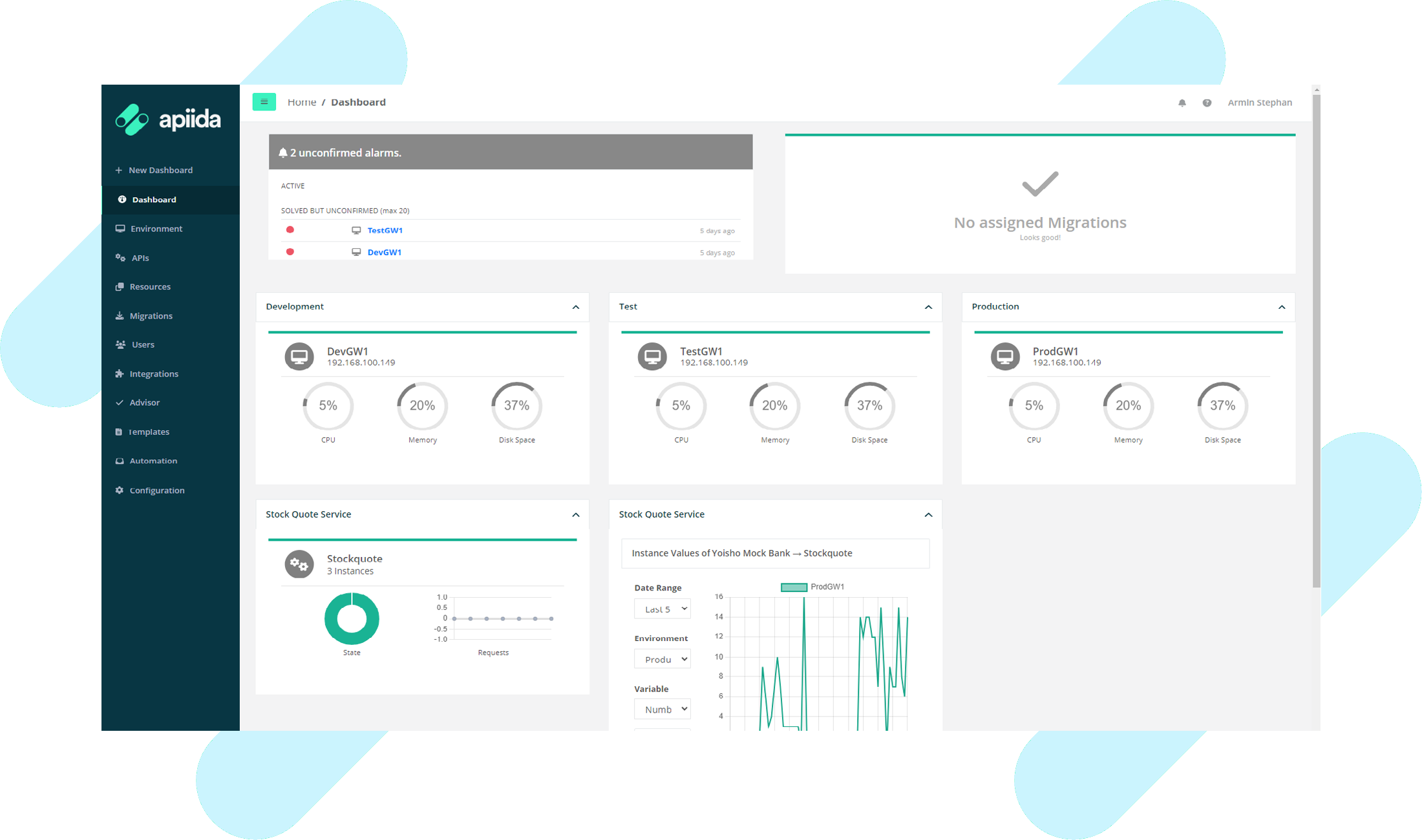Screen dimensions: 1422x840
Task: Click the page vertical scrollbar
Action: point(1316,336)
